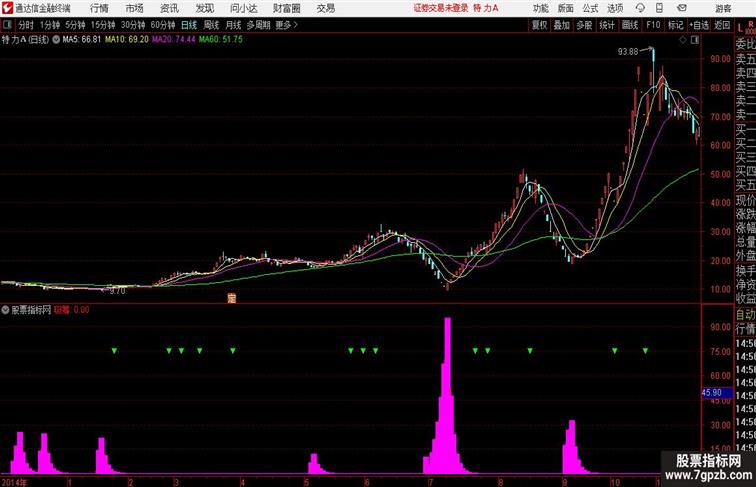Open the 发现 menu
Screen dimensions: 756x487
tap(204, 8)
